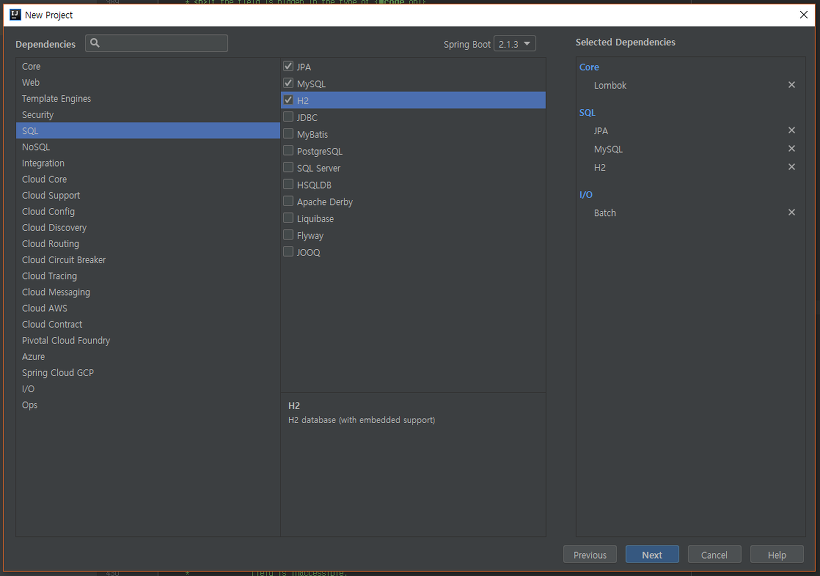Open the Cloud Config category
Image resolution: width=820 pixels, height=576 pixels.
(x=148, y=211)
